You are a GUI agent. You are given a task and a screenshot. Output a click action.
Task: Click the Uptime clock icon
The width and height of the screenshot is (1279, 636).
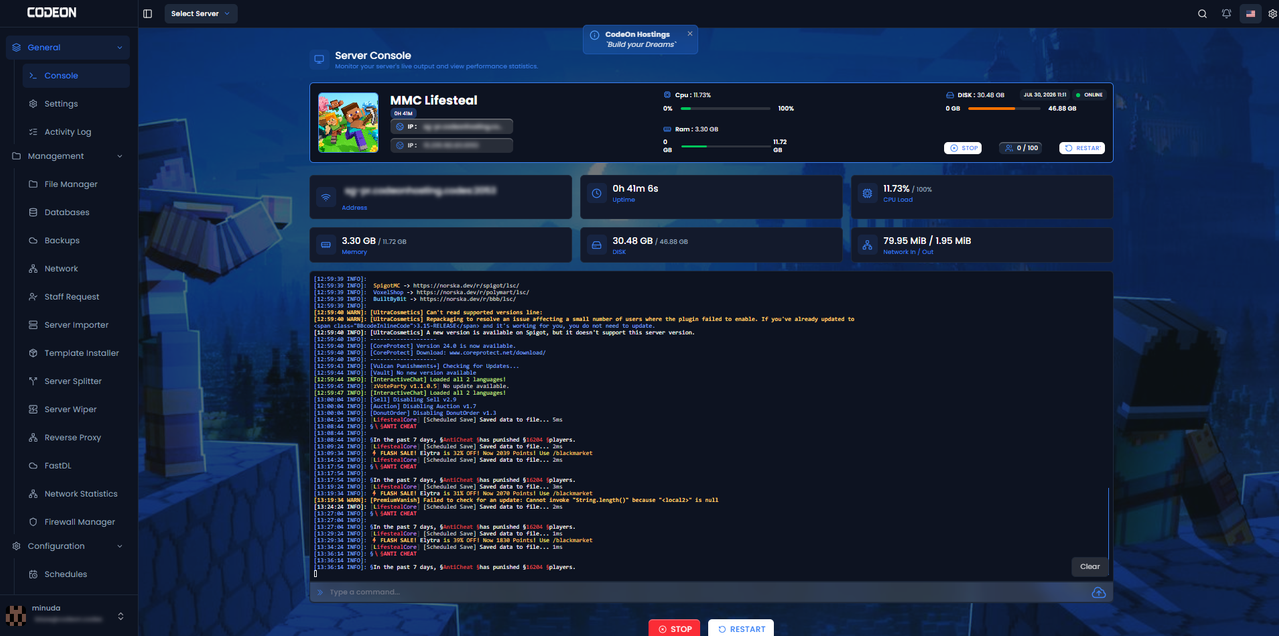point(596,194)
